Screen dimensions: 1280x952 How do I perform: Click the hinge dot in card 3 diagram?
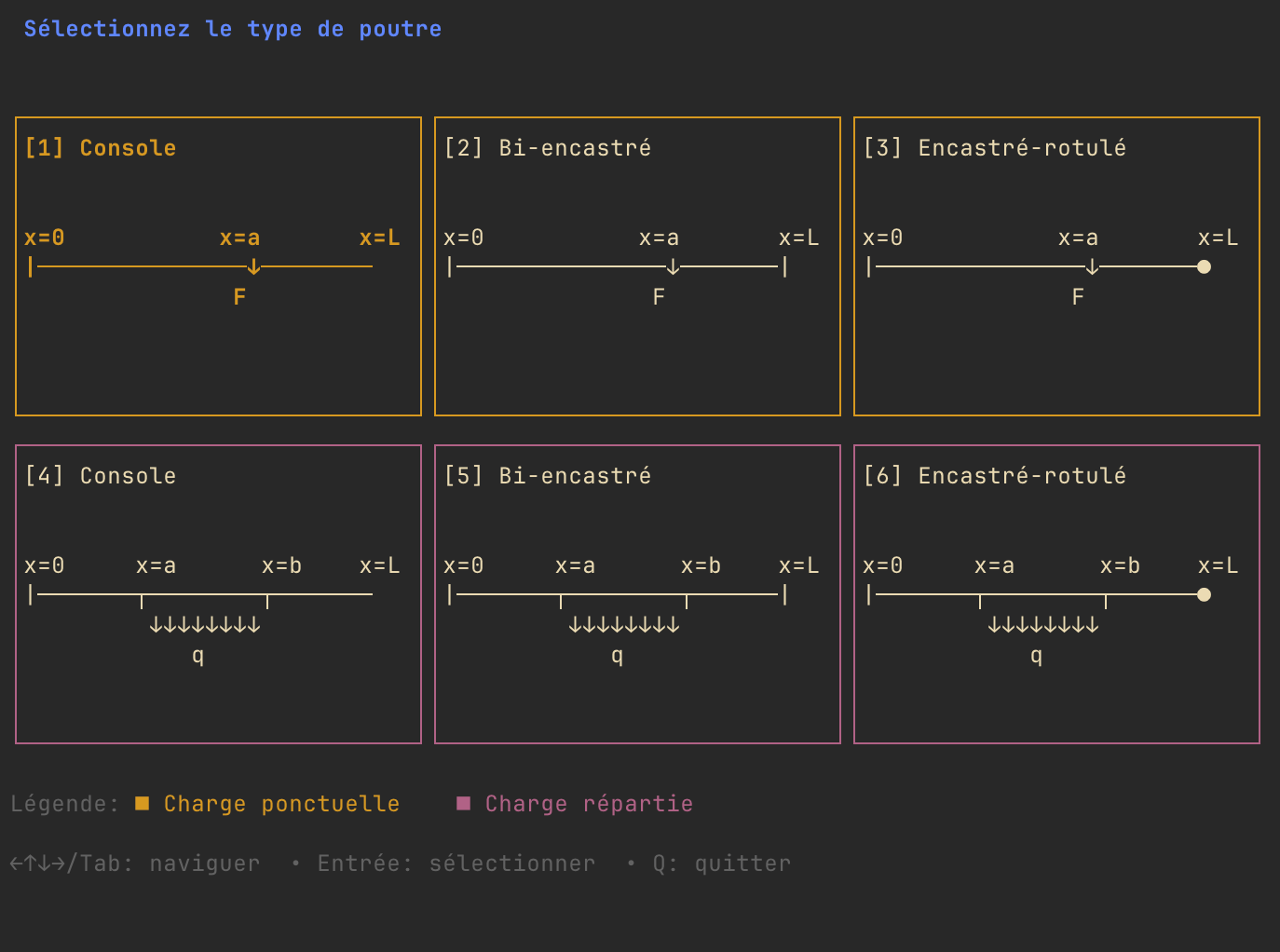[1204, 267]
